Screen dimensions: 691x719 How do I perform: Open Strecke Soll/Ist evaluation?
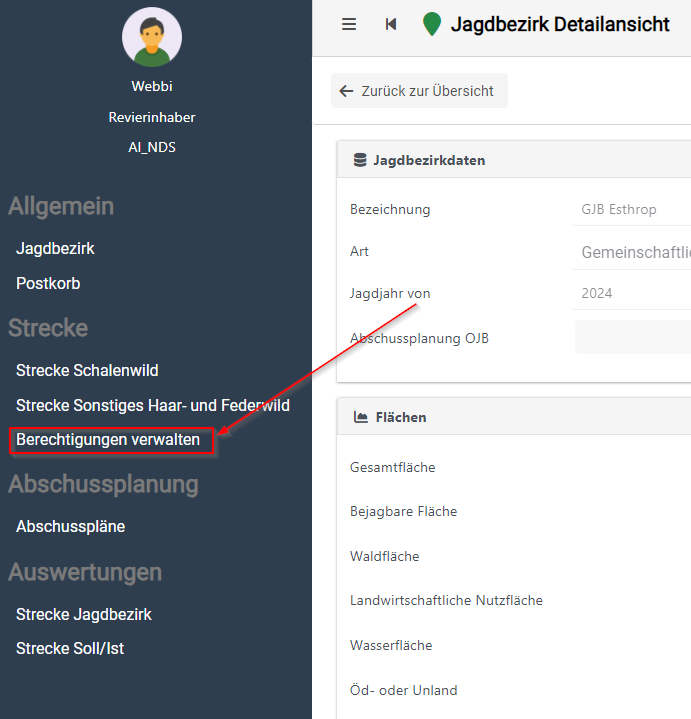(70, 648)
